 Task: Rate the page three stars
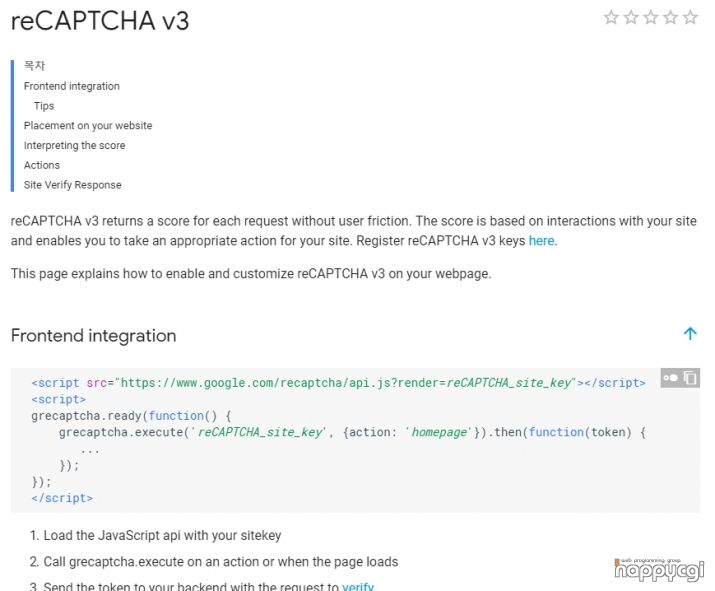click(x=651, y=18)
